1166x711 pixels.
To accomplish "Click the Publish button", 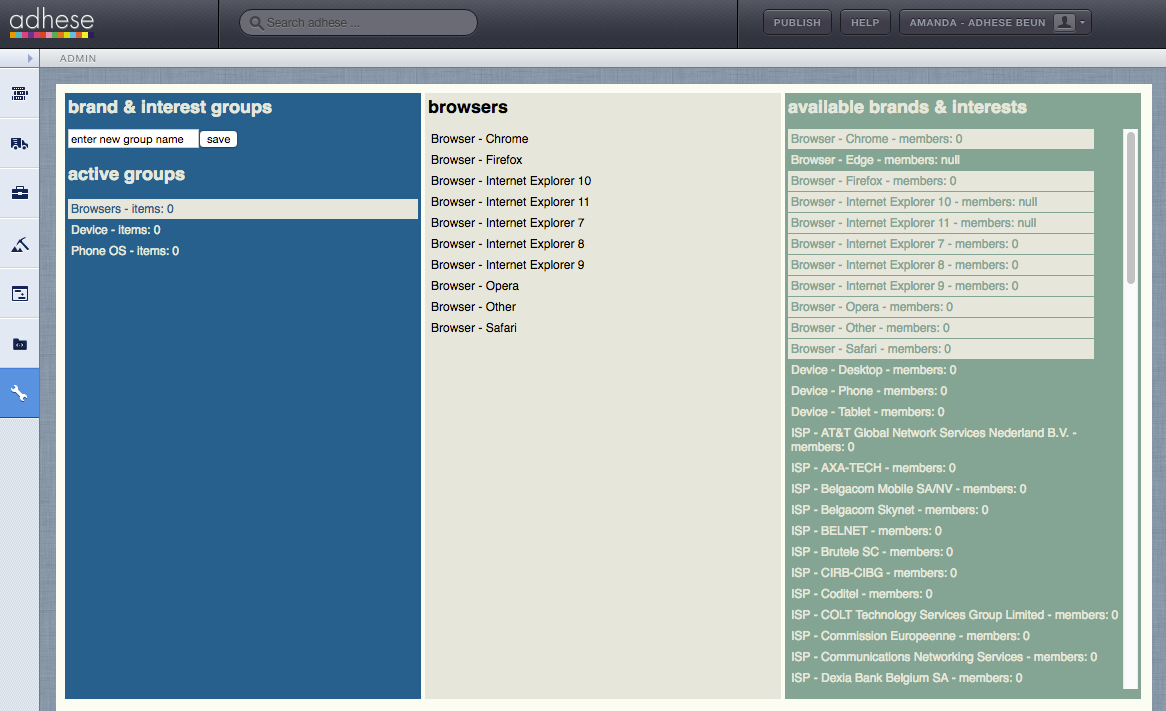I will tap(796, 23).
